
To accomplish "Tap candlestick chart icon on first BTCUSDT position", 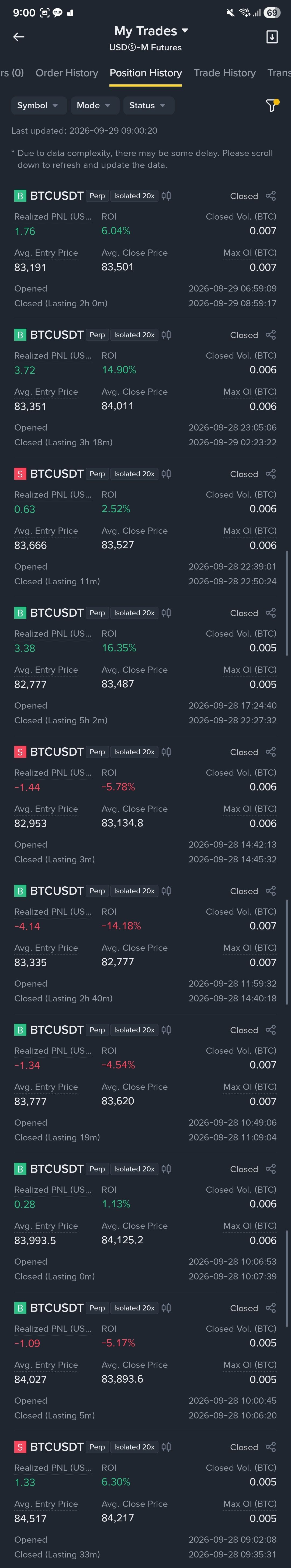I will 166,196.
